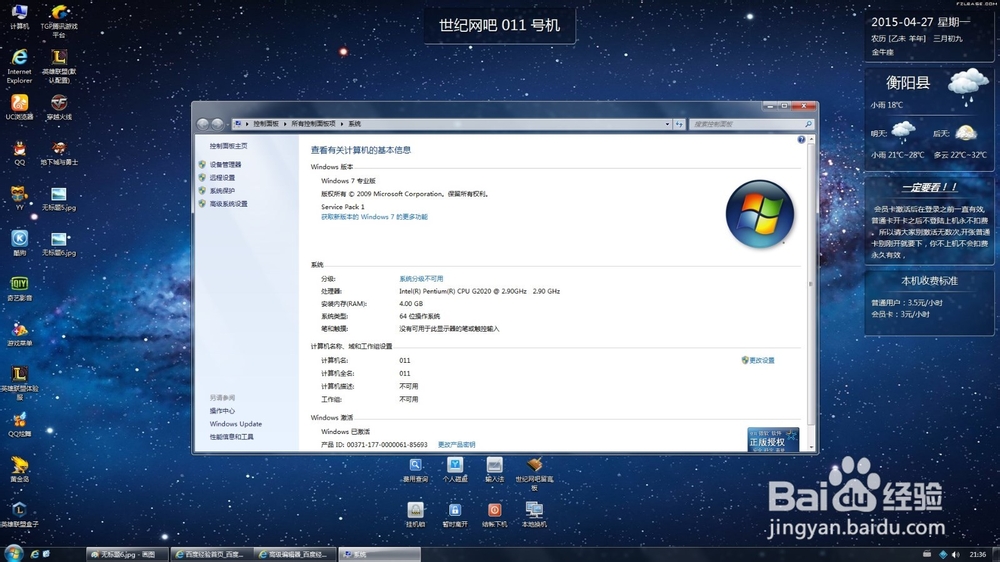Click the 系统分级不可用 rating link
Screen dimensions: 1000x562
tap(421, 279)
